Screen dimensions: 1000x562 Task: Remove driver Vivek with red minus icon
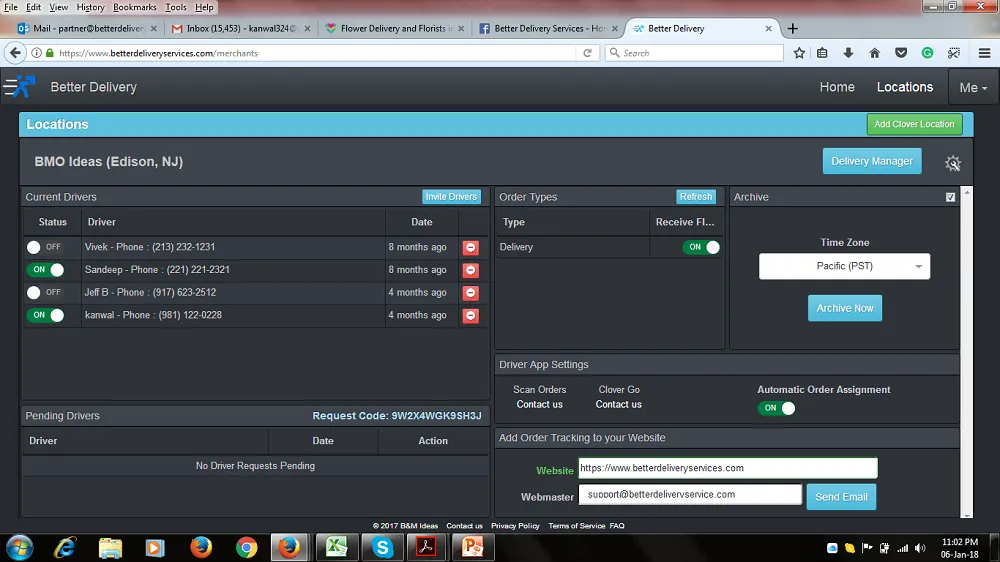pos(470,248)
